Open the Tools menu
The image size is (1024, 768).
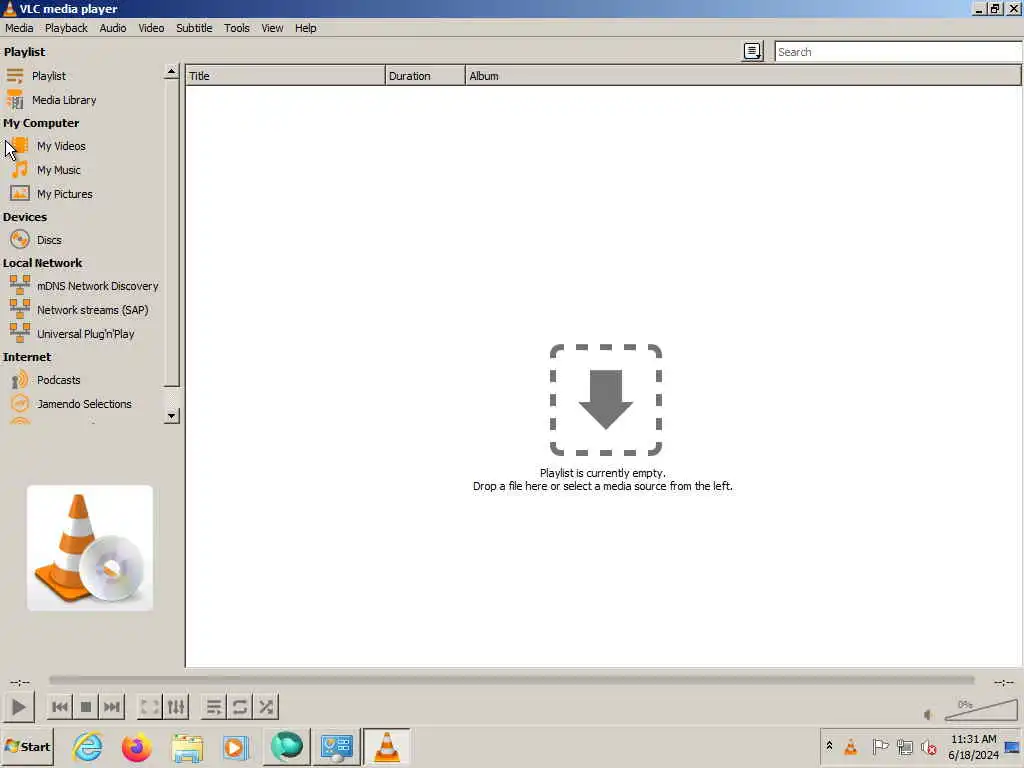coord(236,28)
